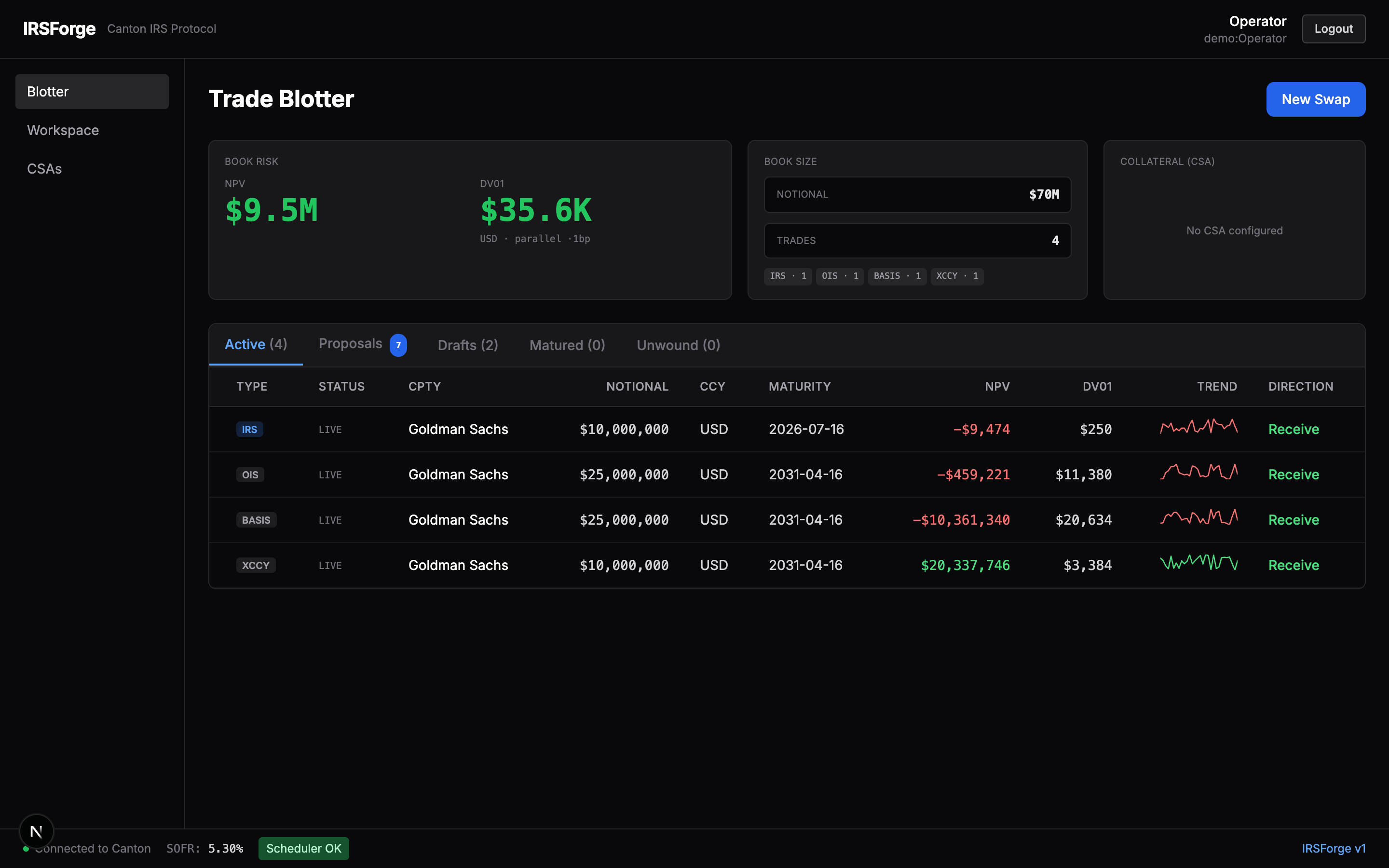Click the Proposals notification badge showing 7
The height and width of the screenshot is (868, 1389).
coord(398,345)
